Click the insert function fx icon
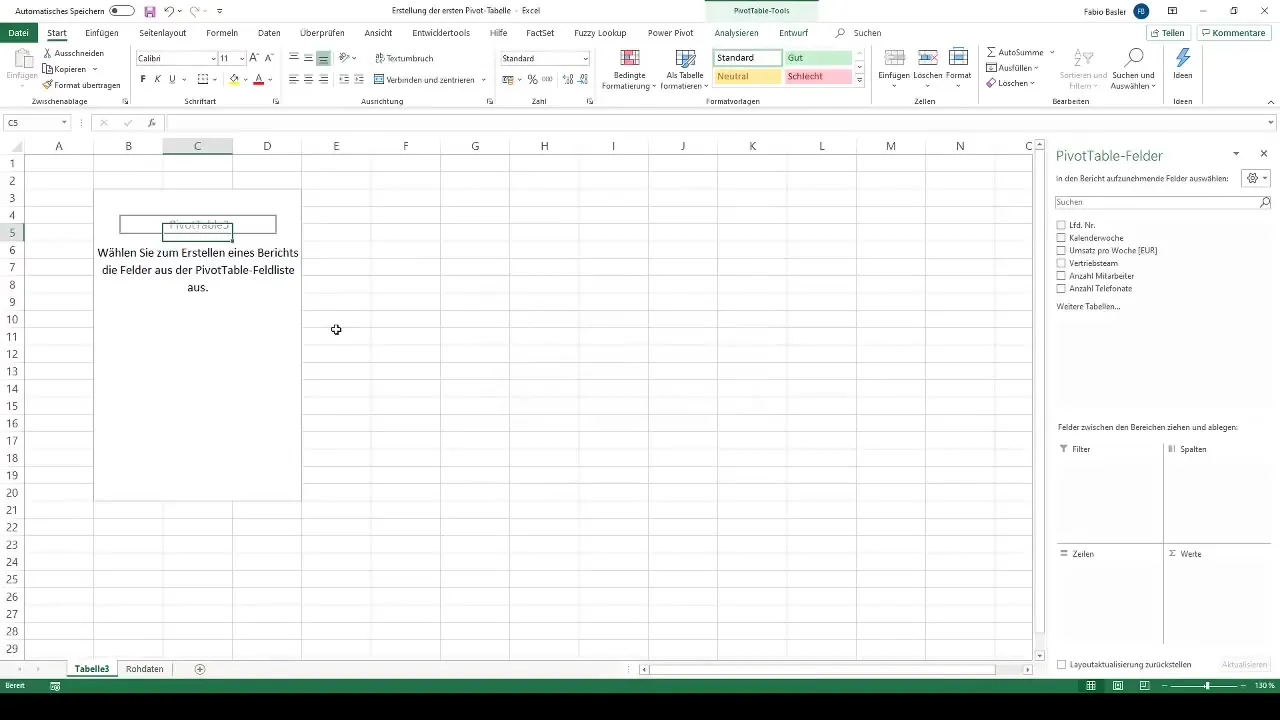1280x720 pixels. click(x=152, y=123)
